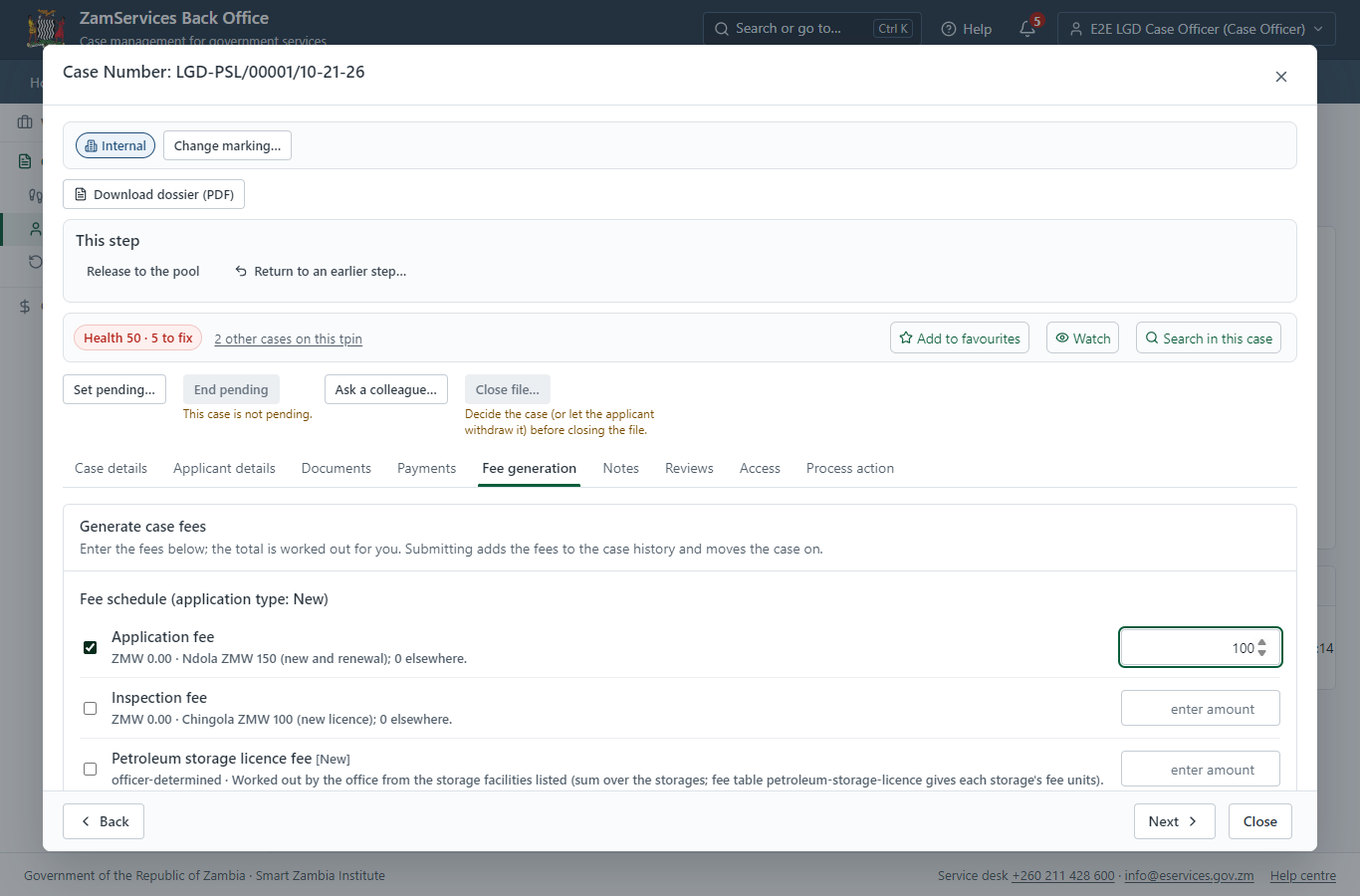Click the ZamServices coat of arms logo
1360x896 pixels.
click(46, 29)
